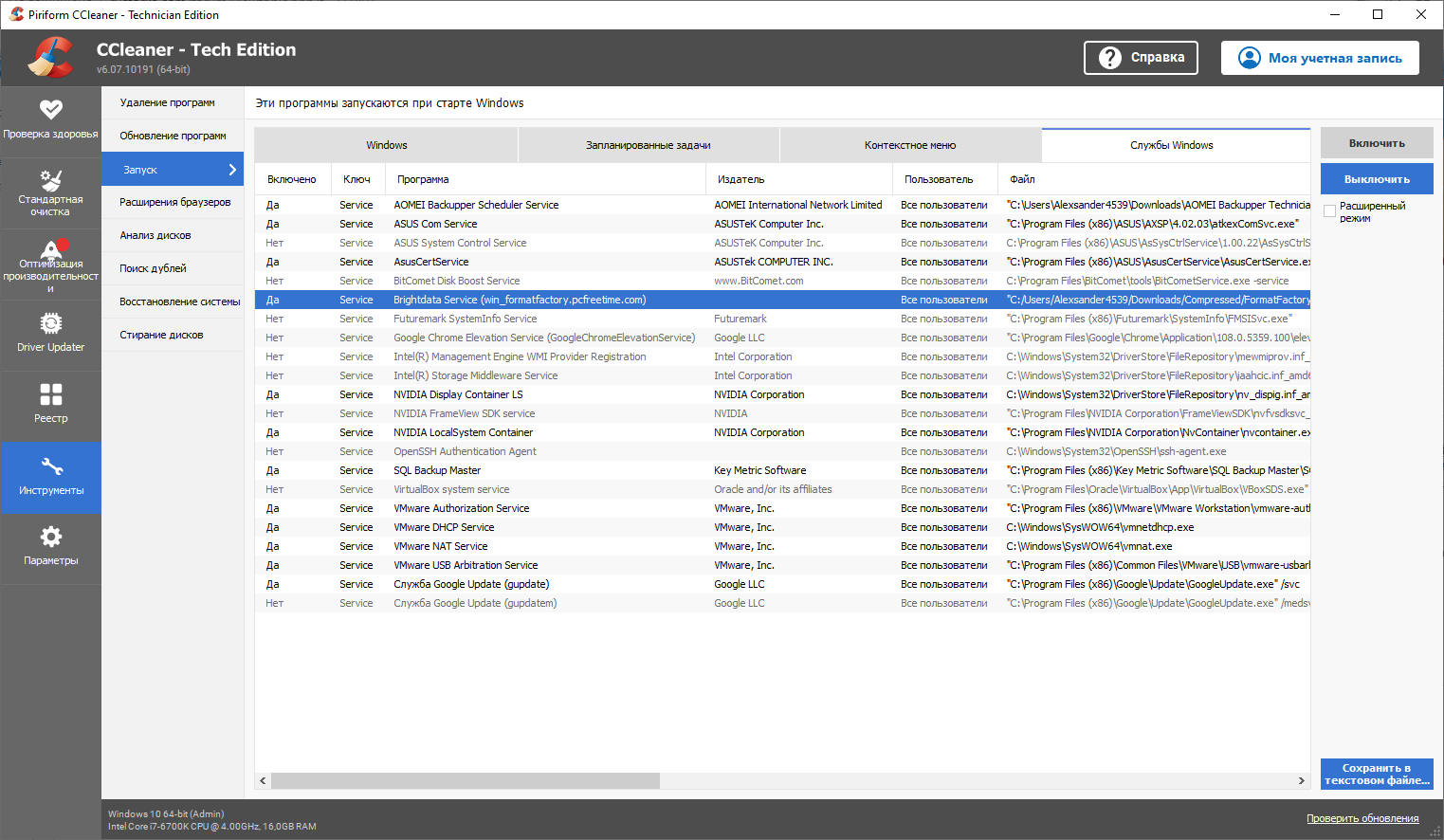Enable the advanced mode checkbox
1444x840 pixels.
[x=1329, y=211]
